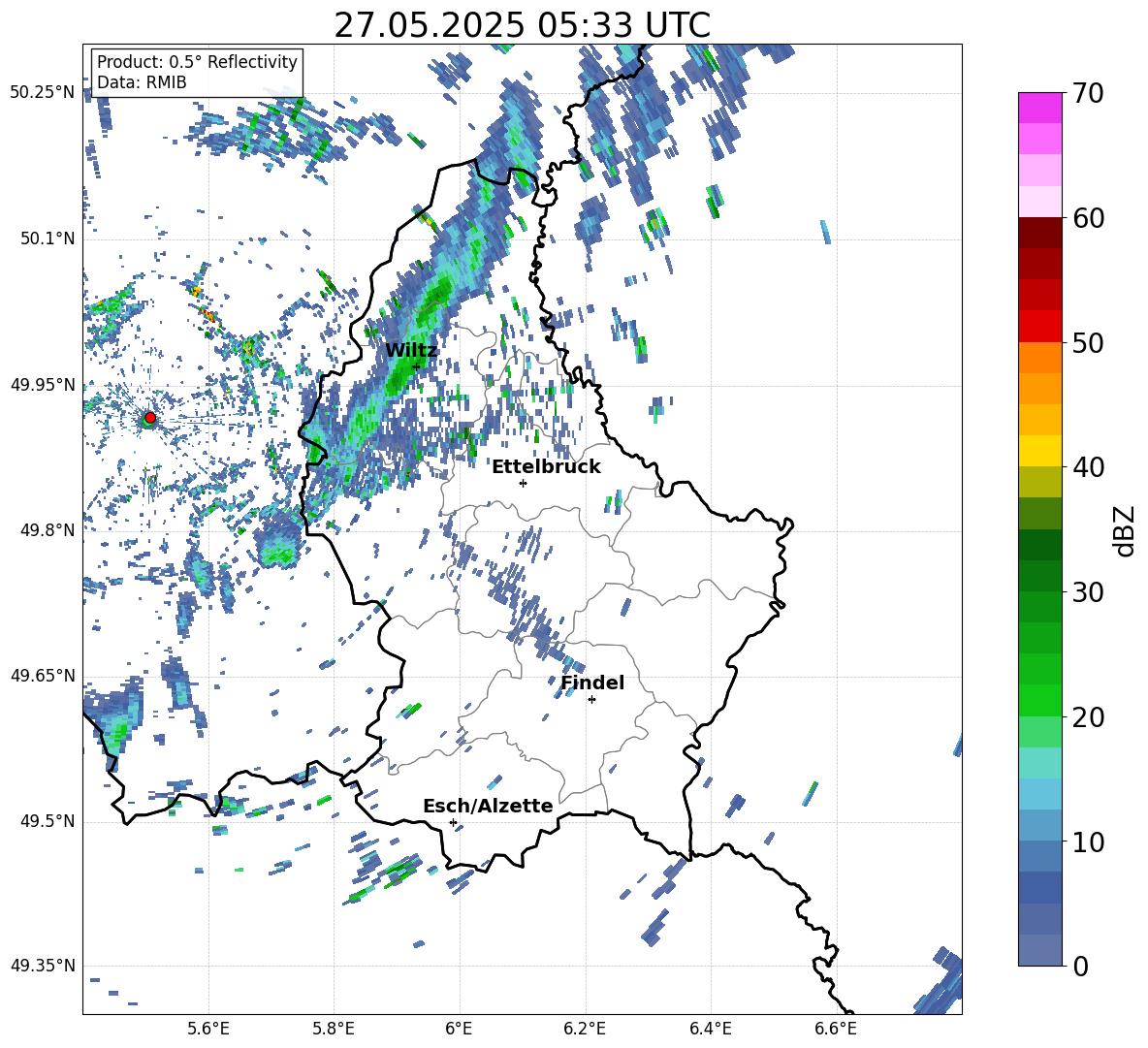Click the 60 colorbar tick label
This screenshot has height=1048, width=1148.
tap(1088, 218)
